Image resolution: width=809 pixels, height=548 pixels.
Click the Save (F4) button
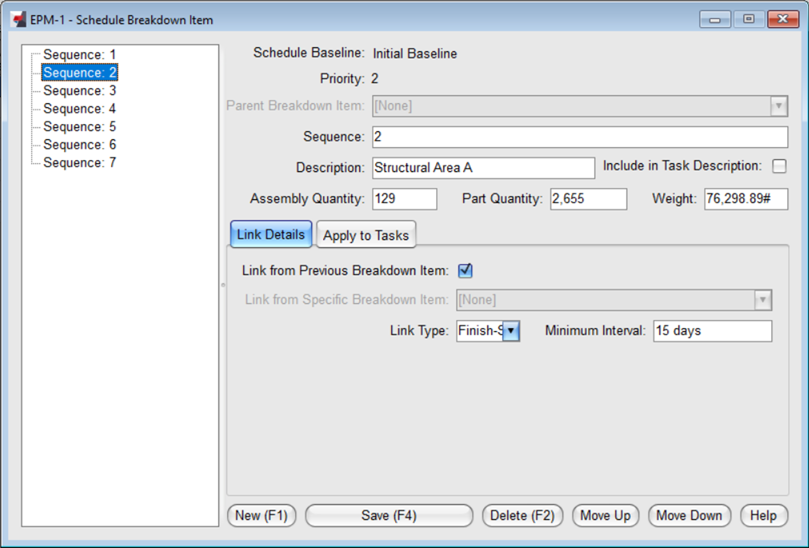tap(389, 515)
